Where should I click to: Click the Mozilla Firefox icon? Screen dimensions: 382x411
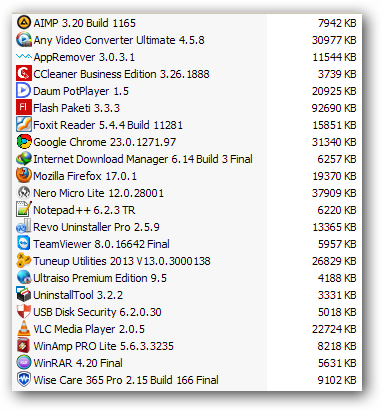coord(24,175)
